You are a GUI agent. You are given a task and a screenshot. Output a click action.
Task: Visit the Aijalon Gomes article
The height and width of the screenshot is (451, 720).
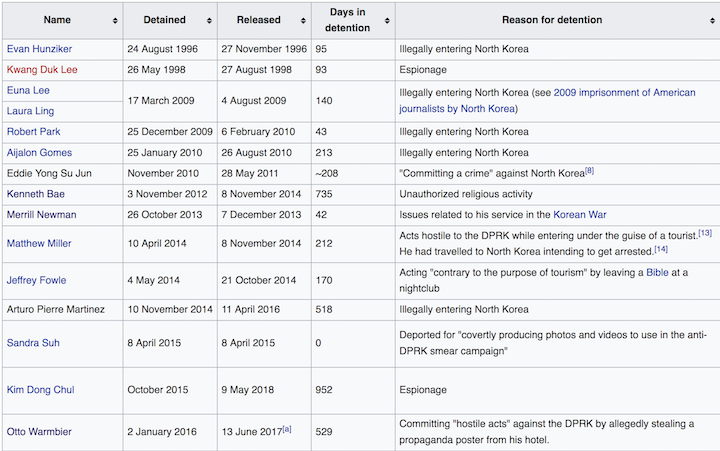point(41,152)
